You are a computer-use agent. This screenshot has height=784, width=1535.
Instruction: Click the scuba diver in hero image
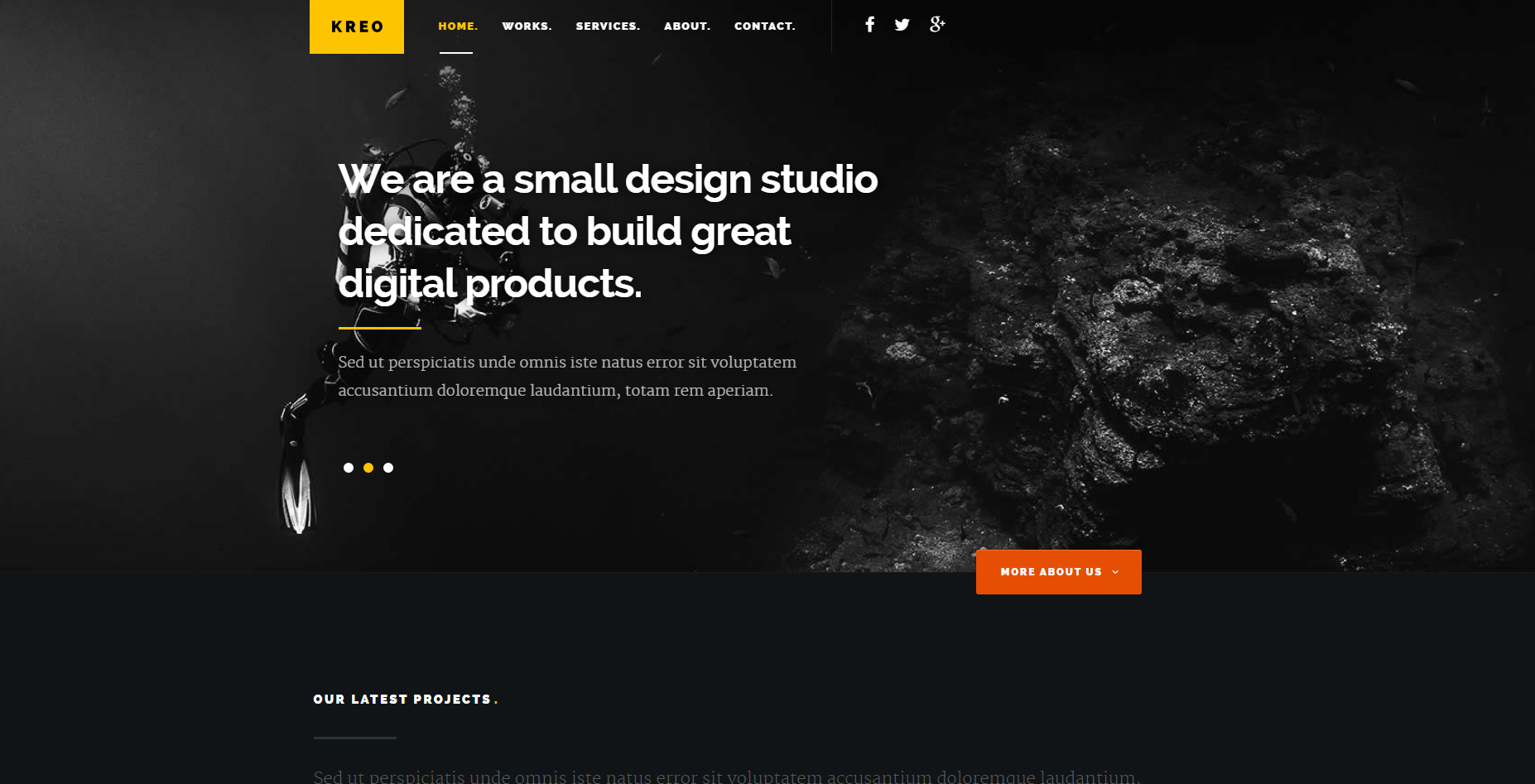click(389, 315)
